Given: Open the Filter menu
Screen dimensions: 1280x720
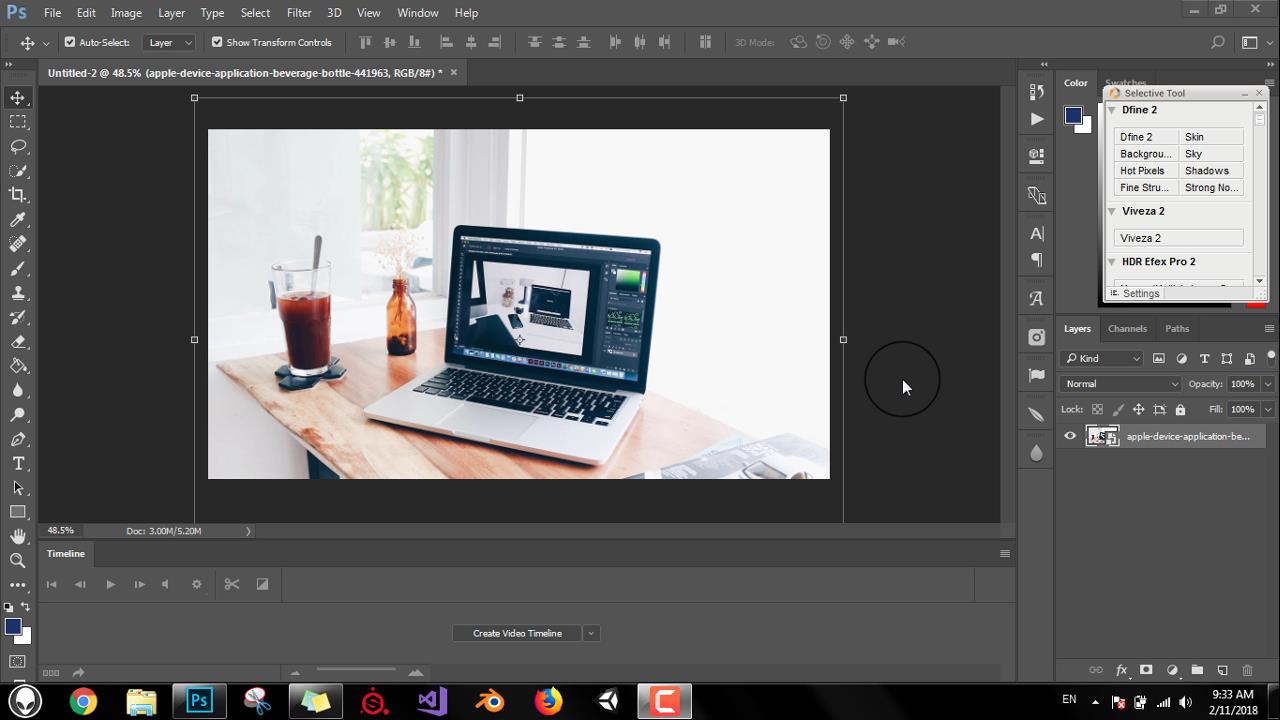Looking at the screenshot, I should [299, 13].
